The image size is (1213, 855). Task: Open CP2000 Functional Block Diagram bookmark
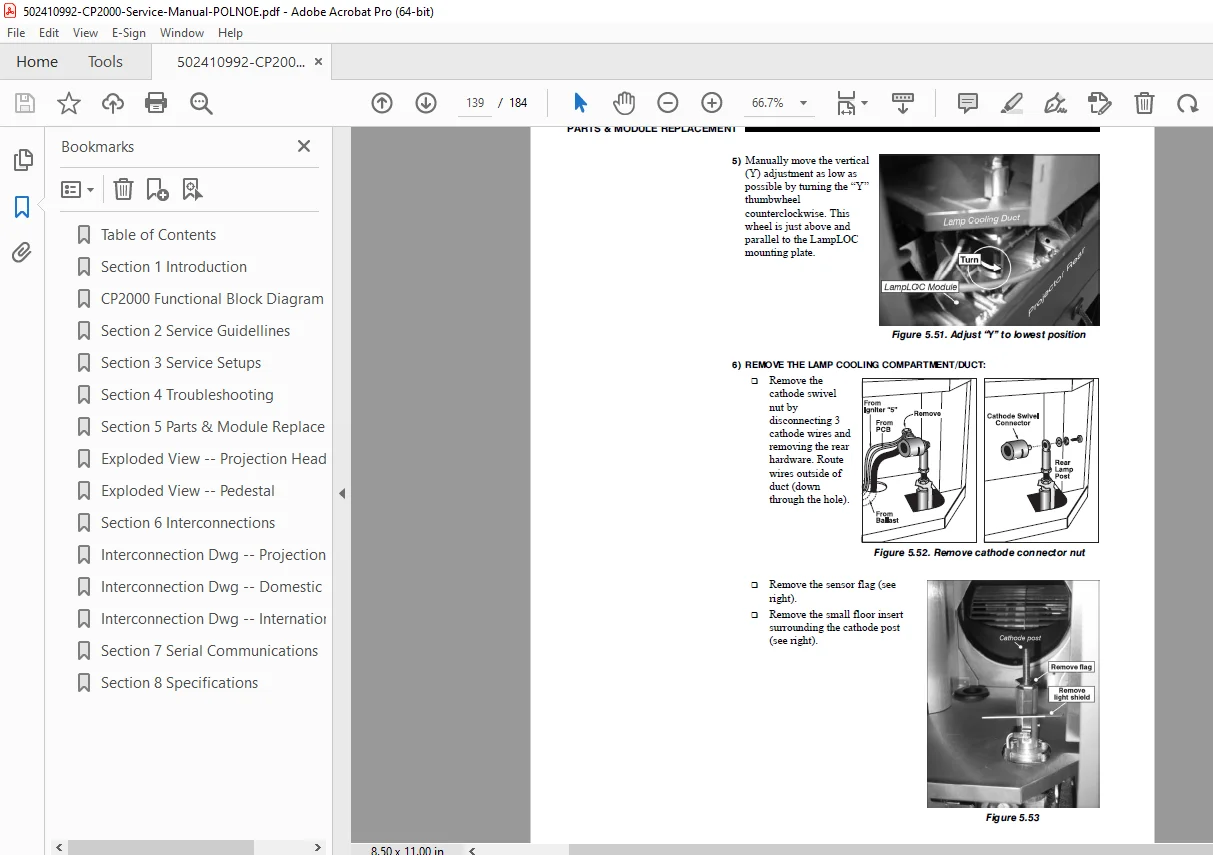[x=212, y=299]
